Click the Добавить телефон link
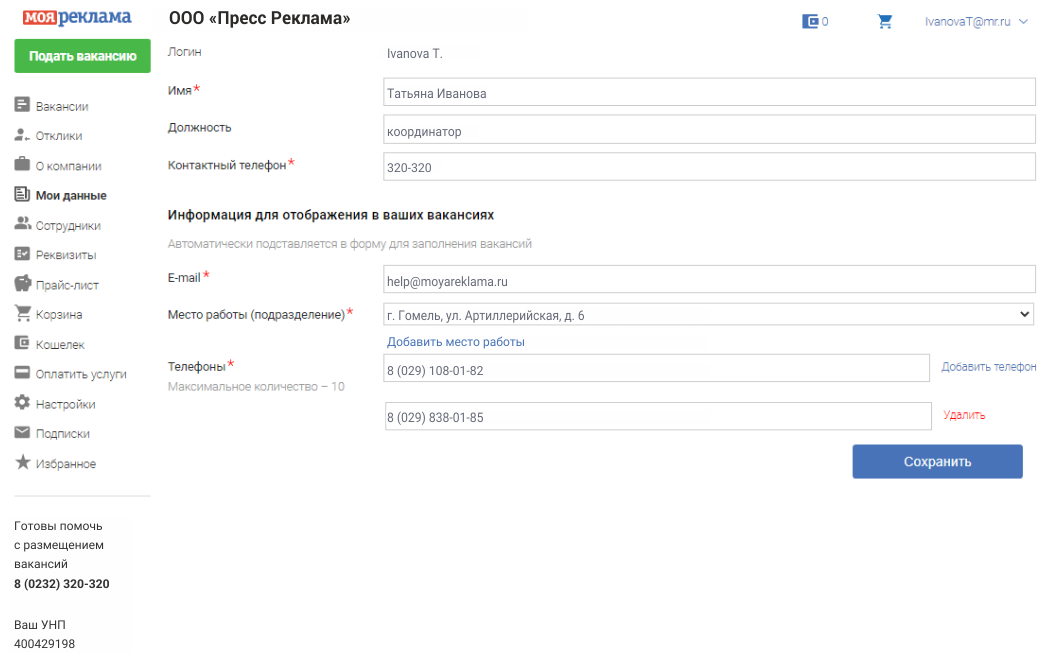1053x664 pixels. (988, 367)
